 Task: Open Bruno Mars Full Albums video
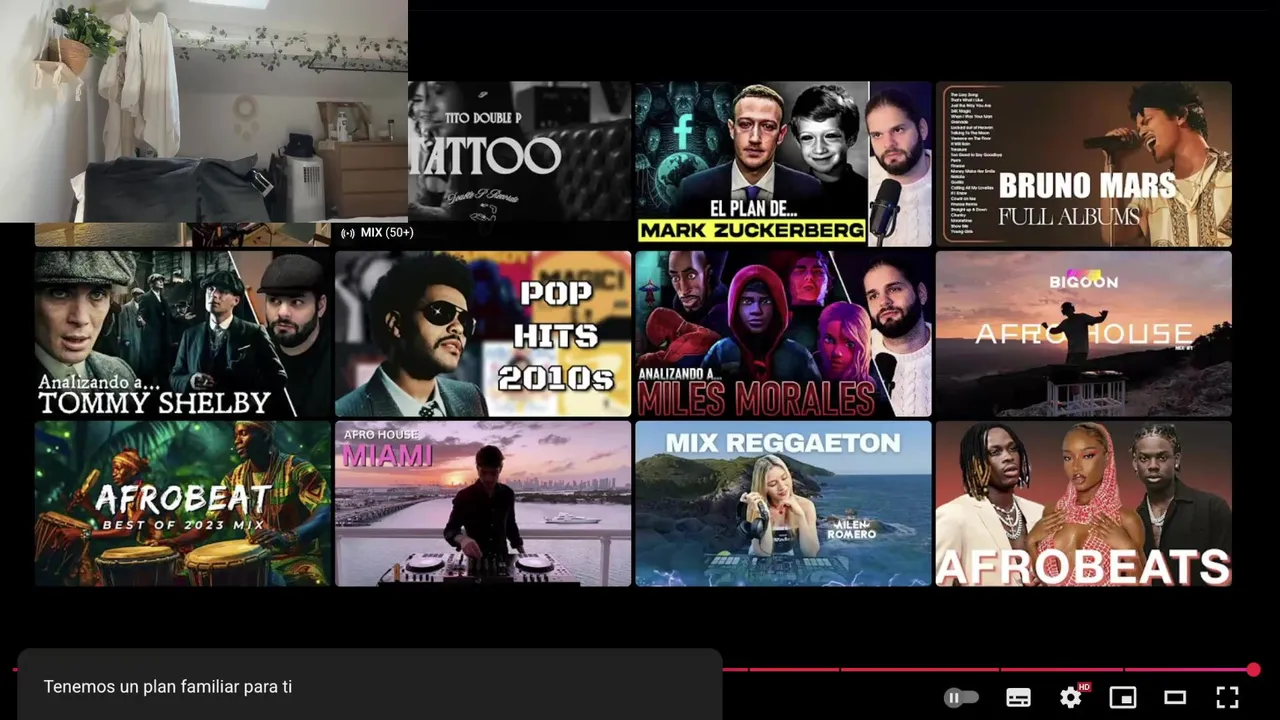[1083, 164]
